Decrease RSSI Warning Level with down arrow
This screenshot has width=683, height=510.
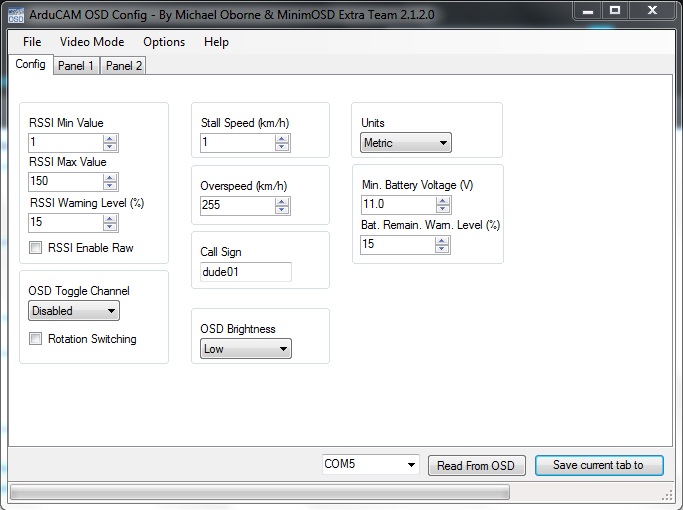click(110, 227)
